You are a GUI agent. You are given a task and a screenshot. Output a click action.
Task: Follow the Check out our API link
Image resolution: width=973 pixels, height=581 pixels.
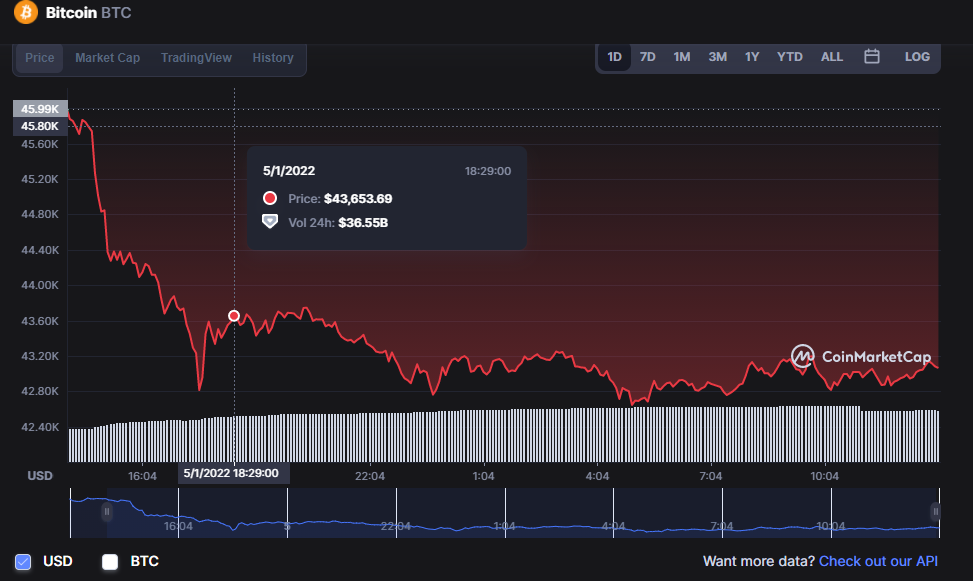click(x=878, y=561)
